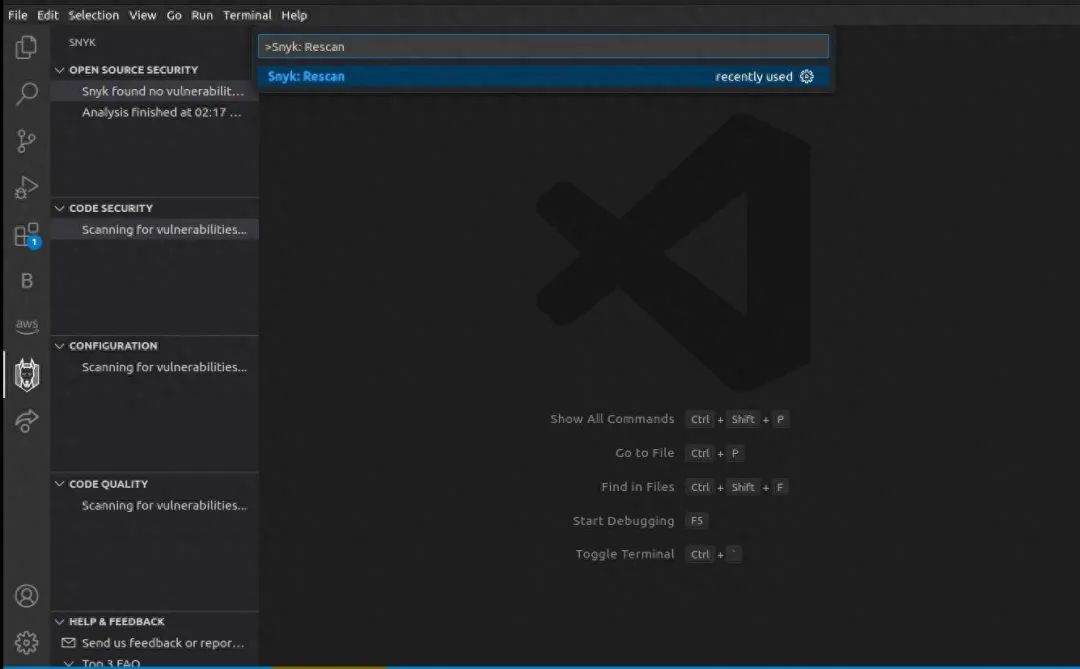1080x669 pixels.
Task: Open the B extension icon in activity bar
Action: point(26,281)
